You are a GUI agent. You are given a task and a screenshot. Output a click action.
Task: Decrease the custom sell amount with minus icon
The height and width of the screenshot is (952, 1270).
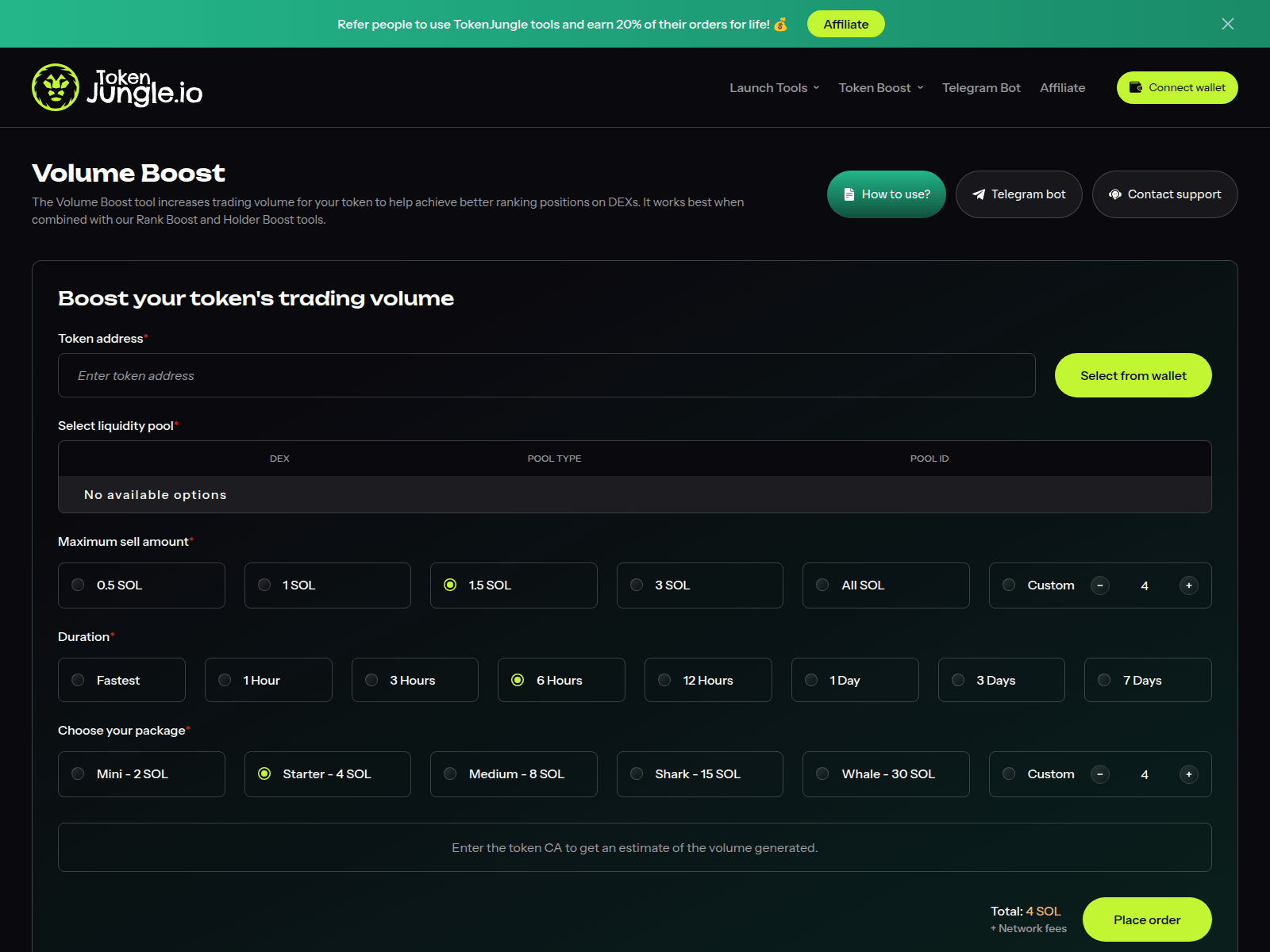click(x=1100, y=585)
